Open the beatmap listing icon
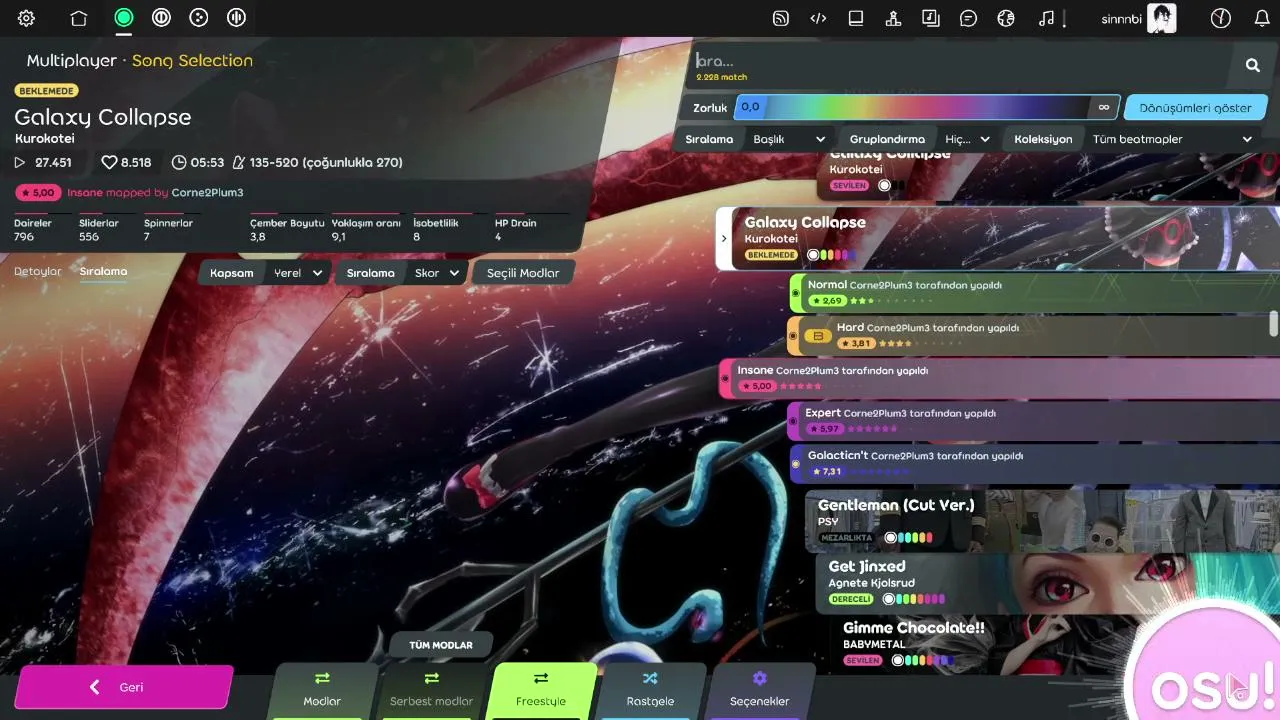Viewport: 1280px width, 720px height. (931, 18)
